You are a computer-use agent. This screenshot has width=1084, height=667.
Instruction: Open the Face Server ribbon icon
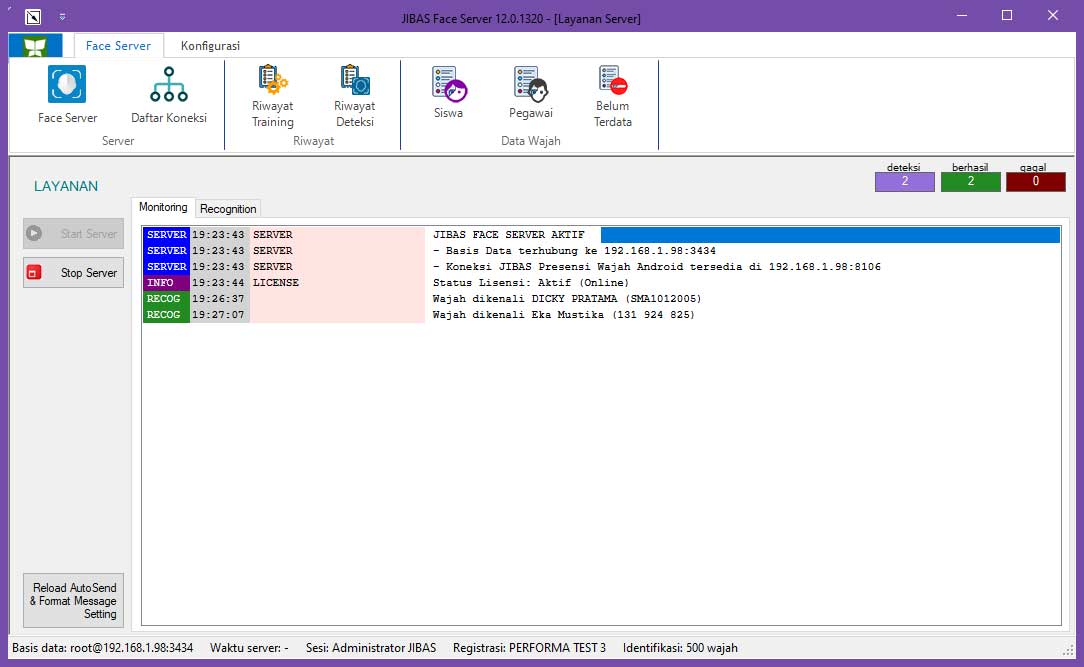coord(67,95)
